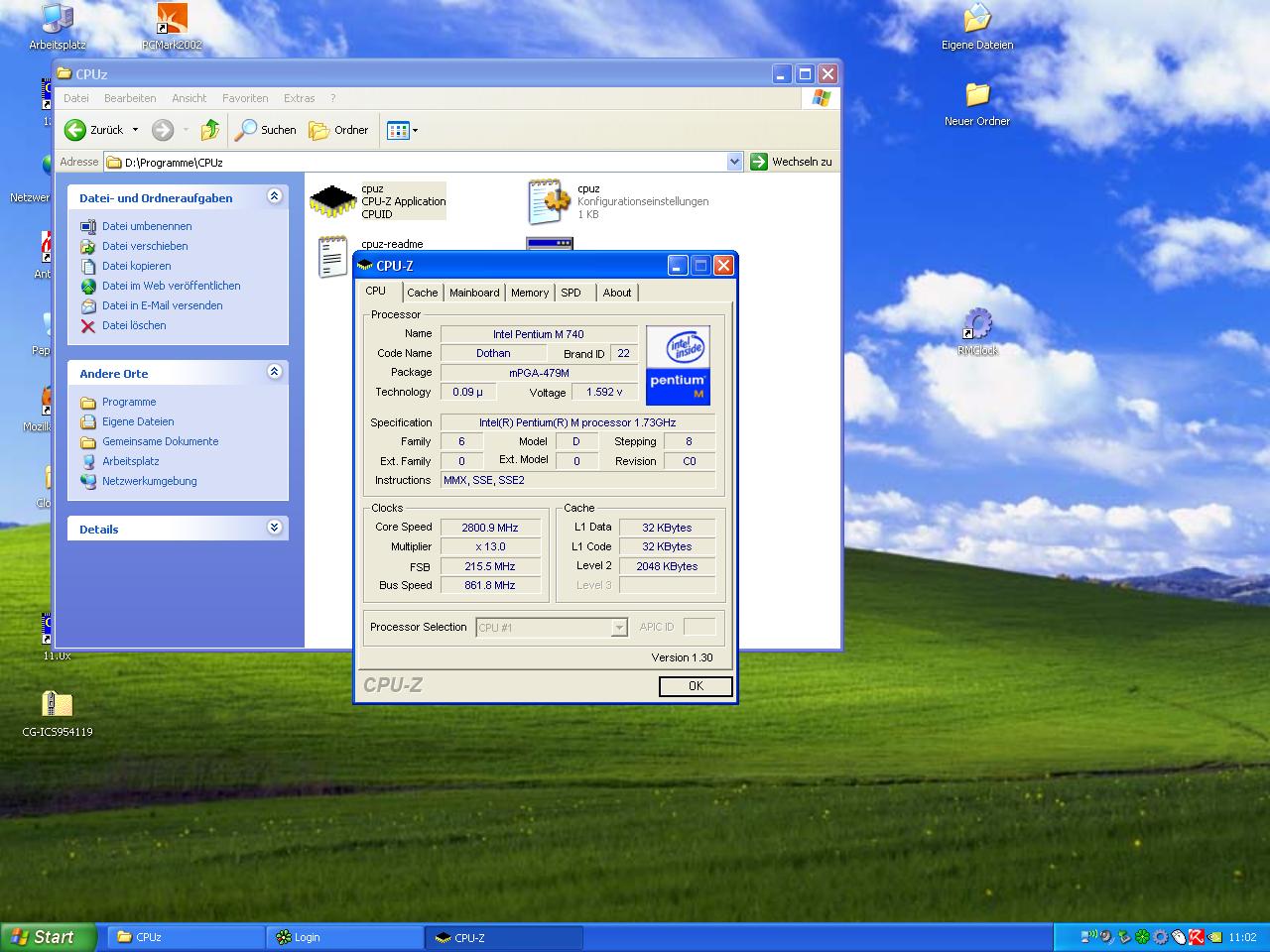Open Gemeinsame Dokumente link
Screen dimensions: 1270x952
coord(161,441)
